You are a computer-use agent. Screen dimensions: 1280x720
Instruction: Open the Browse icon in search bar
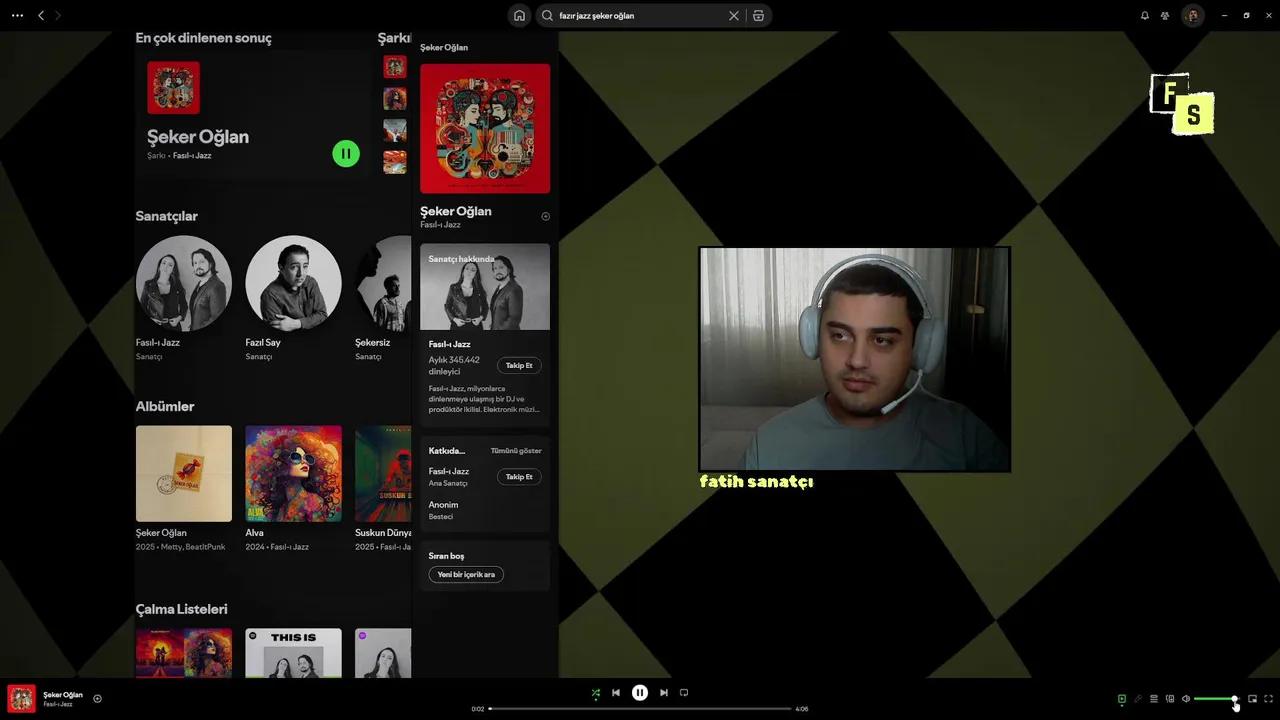pos(758,16)
